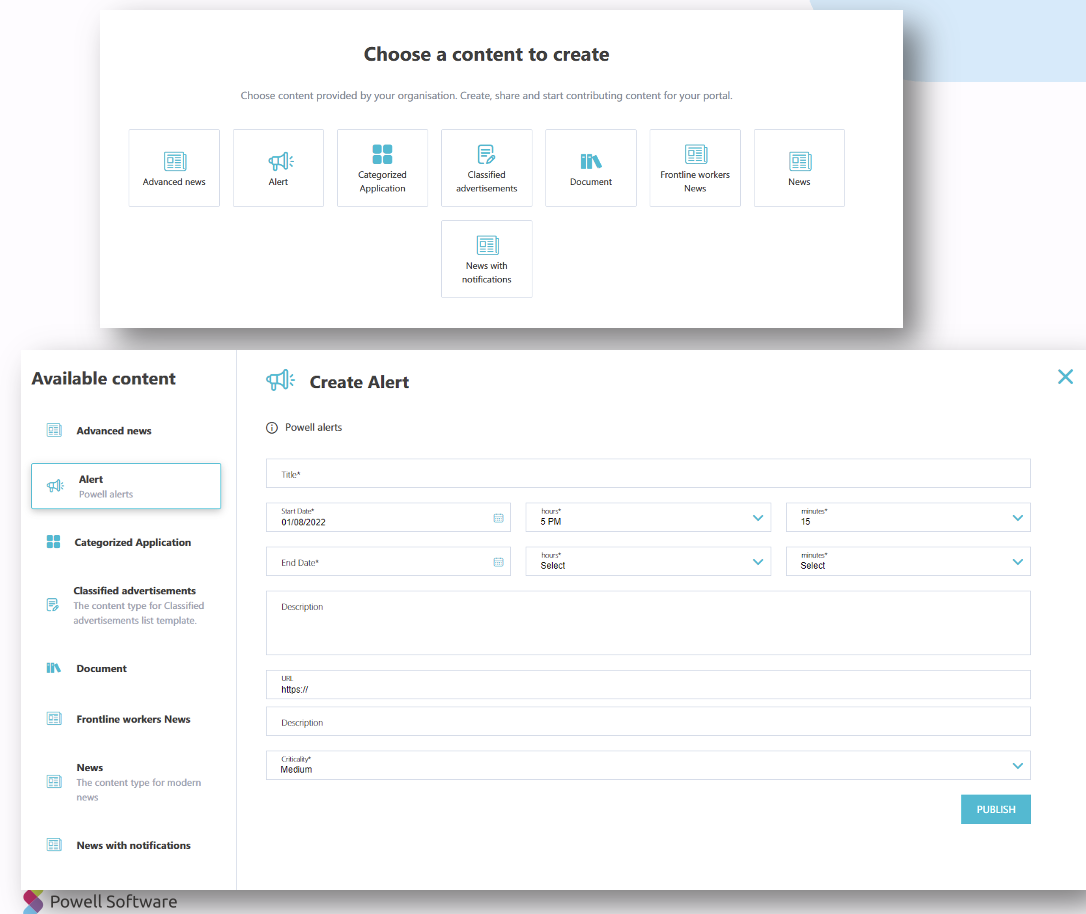Open the Start Date calendar picker icon
Viewport: 1086px width, 914px height.
[498, 517]
